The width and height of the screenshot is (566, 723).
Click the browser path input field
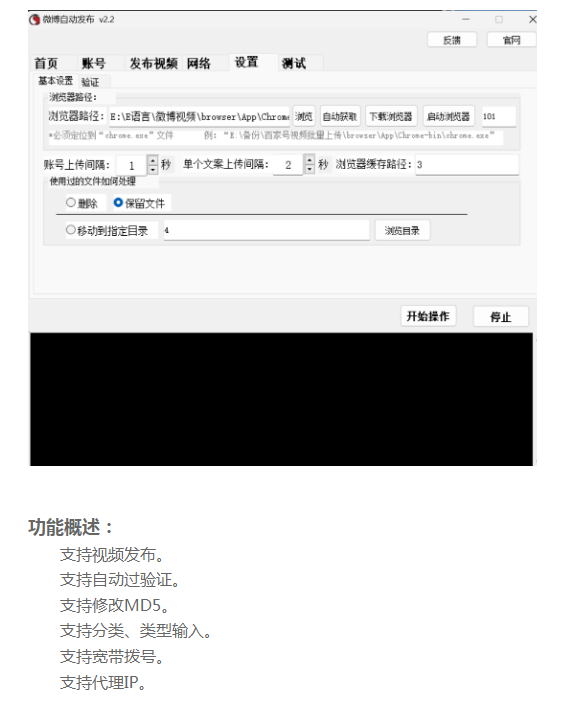tap(200, 117)
